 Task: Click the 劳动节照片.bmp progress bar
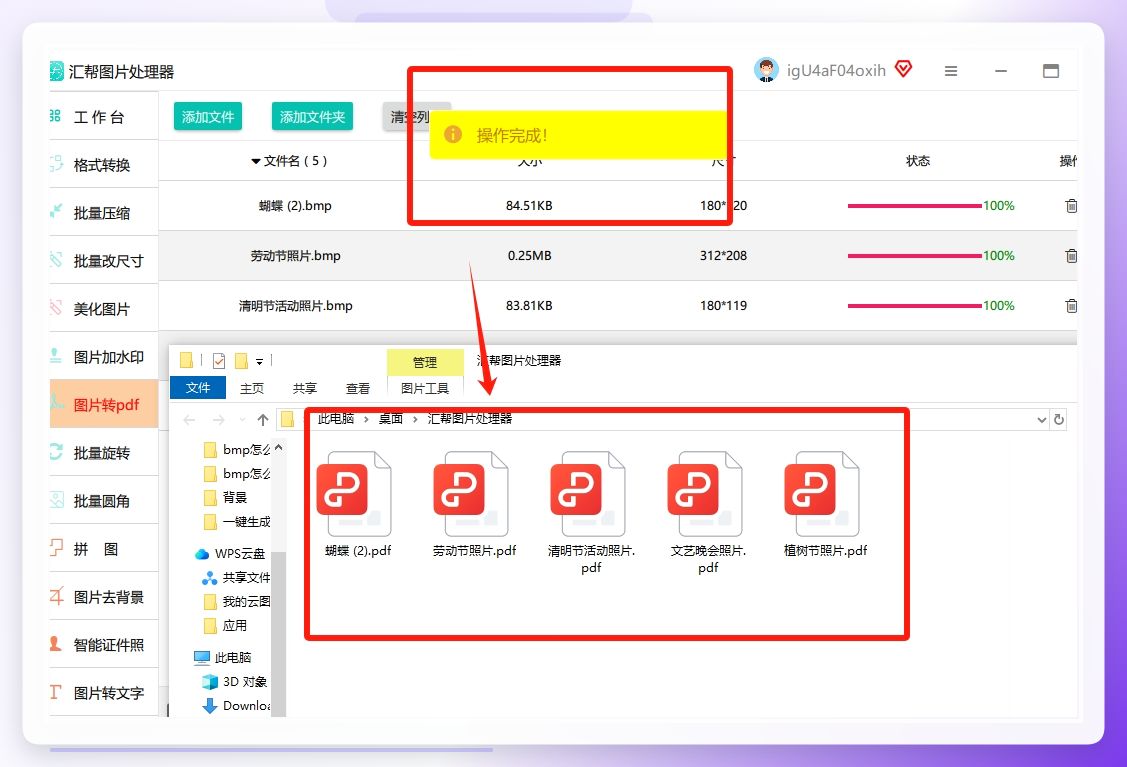[914, 256]
